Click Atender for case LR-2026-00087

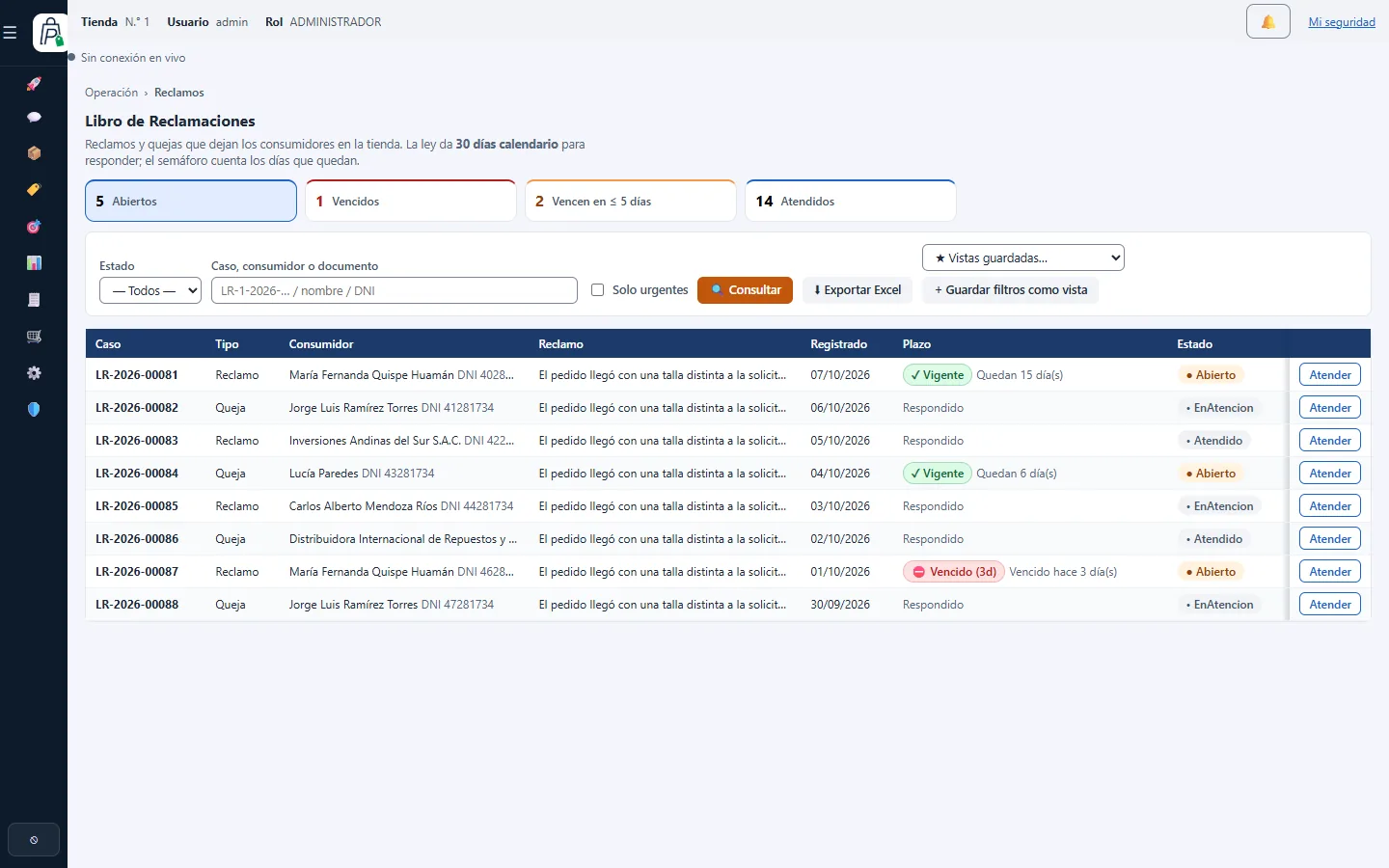(x=1330, y=572)
